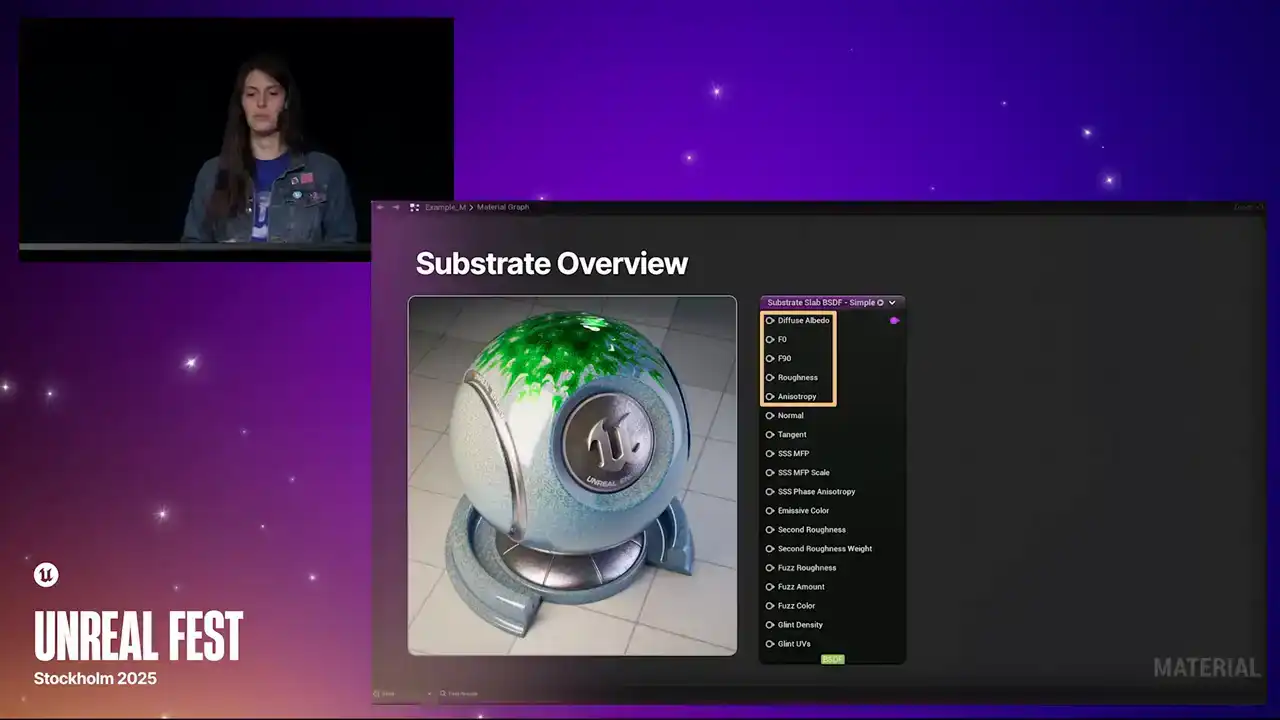1280x720 pixels.
Task: Click the speaker video feed
Action: (x=236, y=132)
